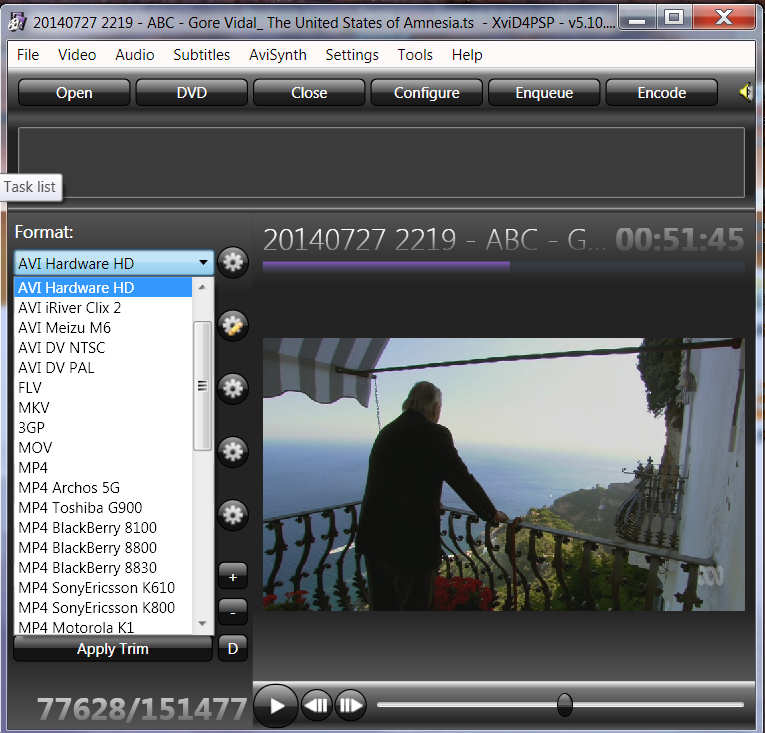Click the fifth gear settings icon
765x733 pixels.
pos(233,515)
